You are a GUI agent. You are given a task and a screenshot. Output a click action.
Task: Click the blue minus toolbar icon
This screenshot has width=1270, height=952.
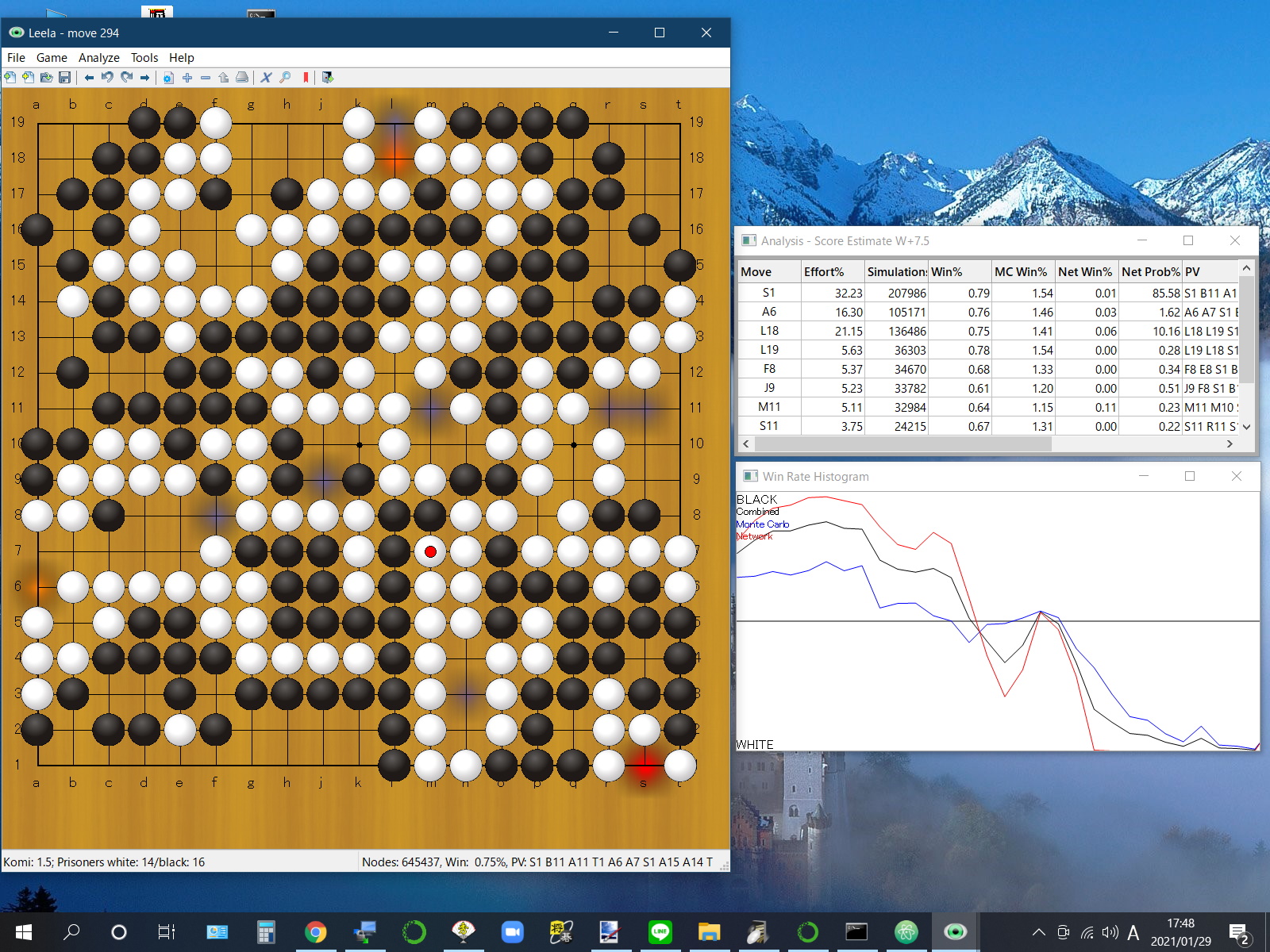tap(206, 78)
